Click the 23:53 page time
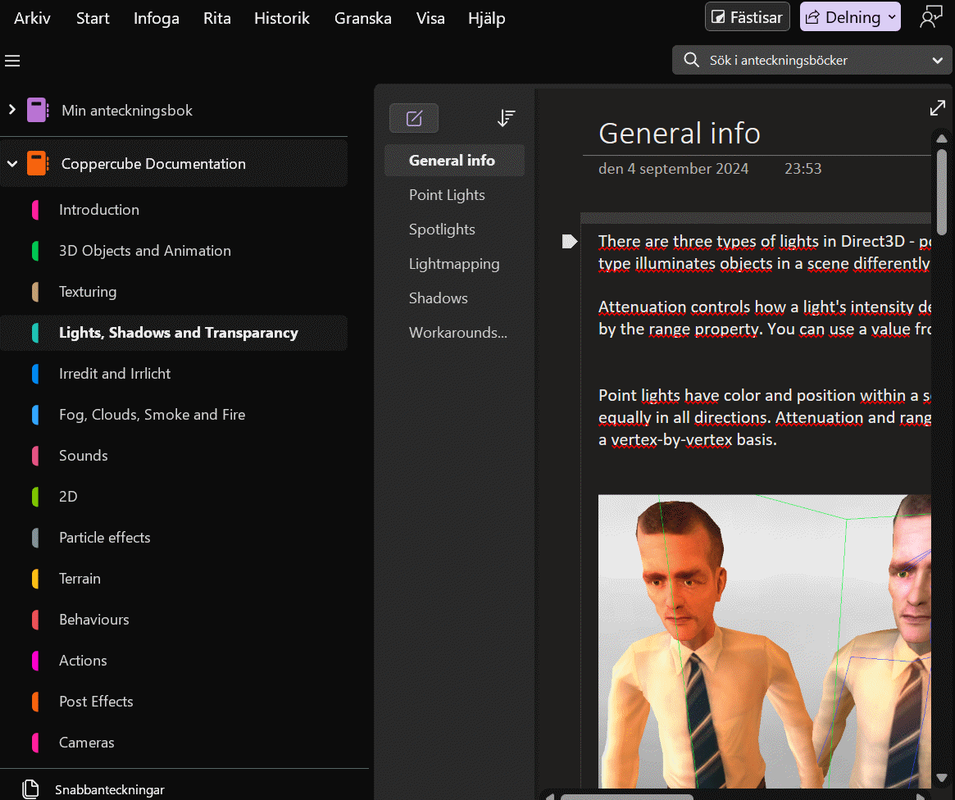 click(x=803, y=169)
